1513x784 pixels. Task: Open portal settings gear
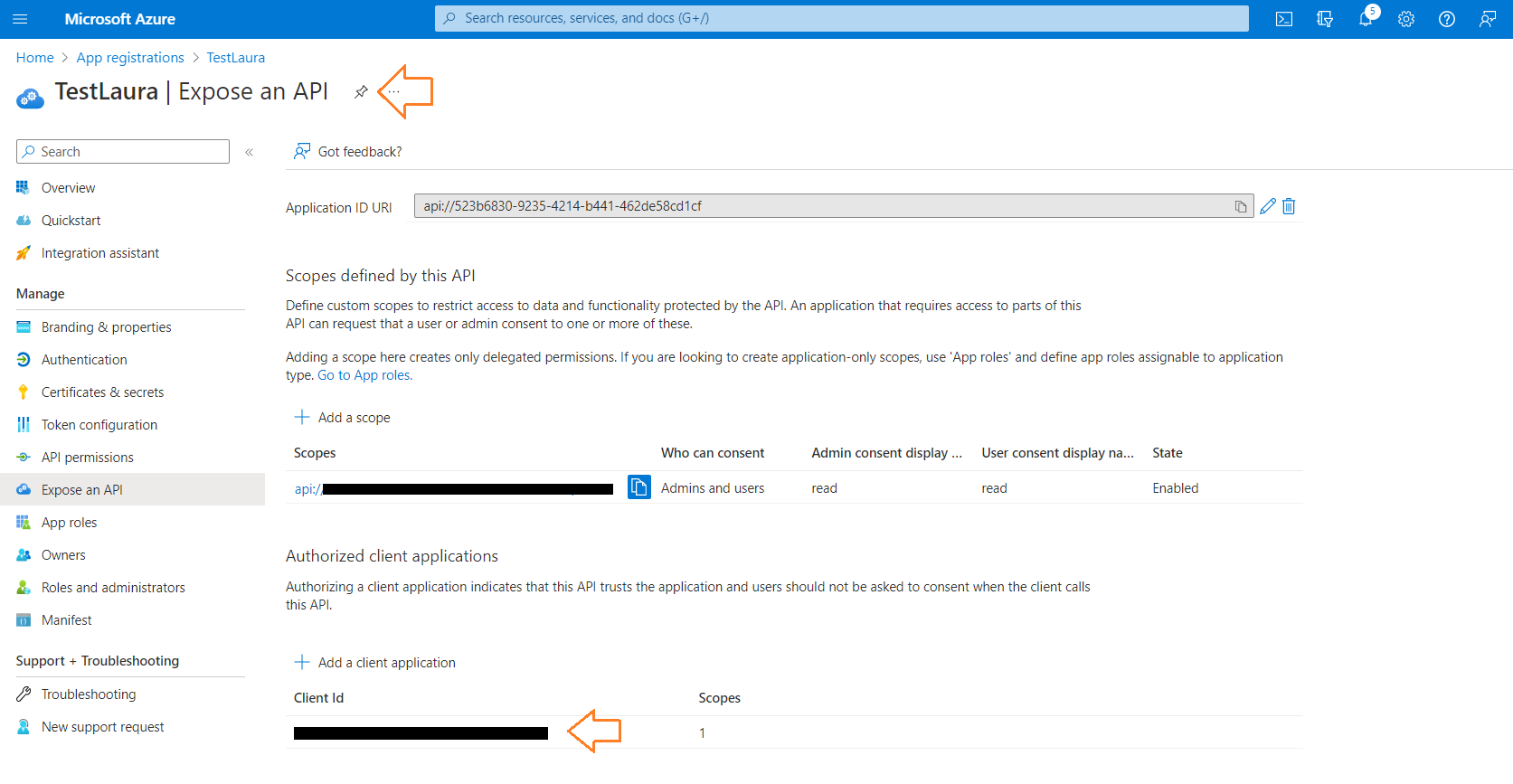pos(1406,19)
